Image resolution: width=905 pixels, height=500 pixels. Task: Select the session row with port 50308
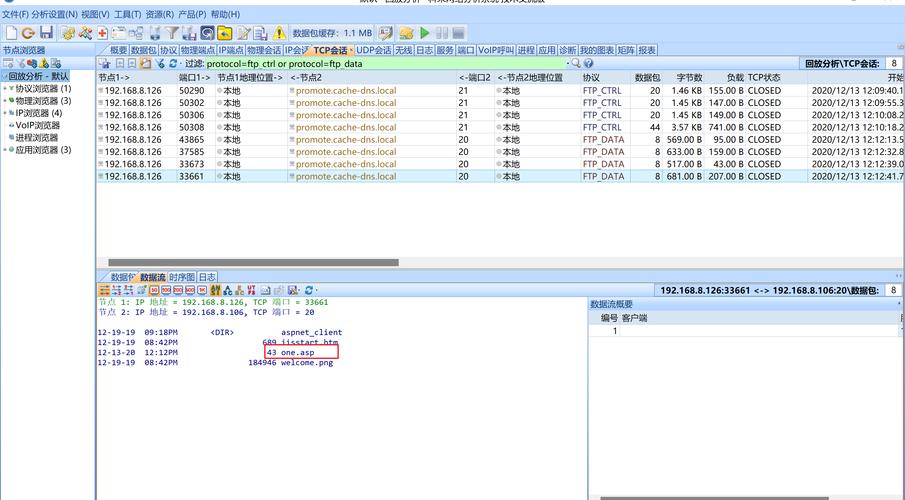click(x=500, y=128)
